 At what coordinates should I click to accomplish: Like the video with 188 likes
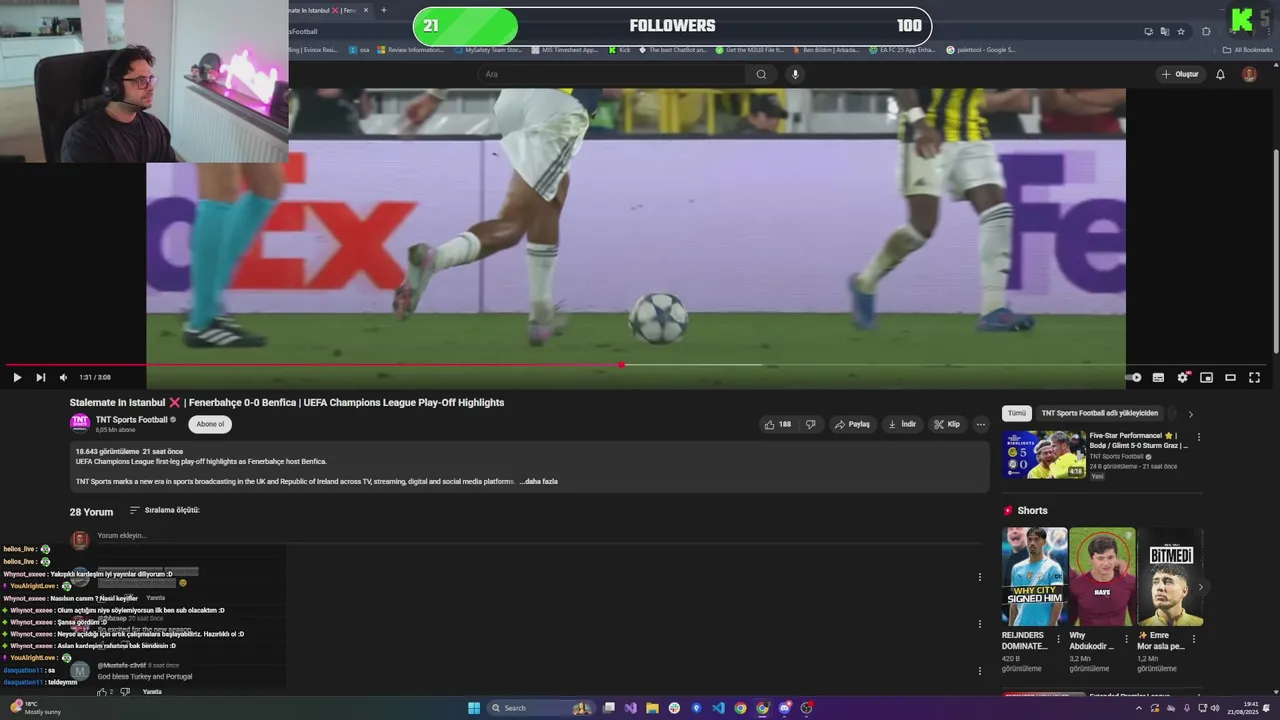click(777, 424)
